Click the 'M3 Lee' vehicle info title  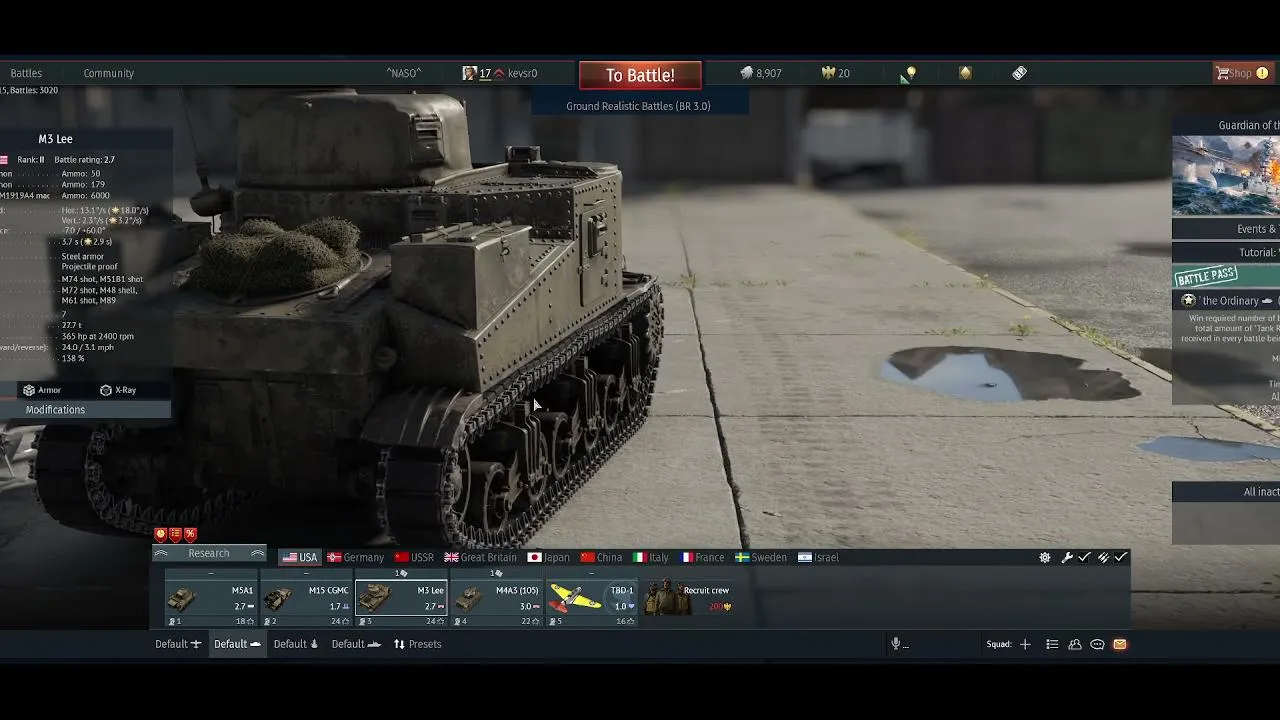(55, 139)
